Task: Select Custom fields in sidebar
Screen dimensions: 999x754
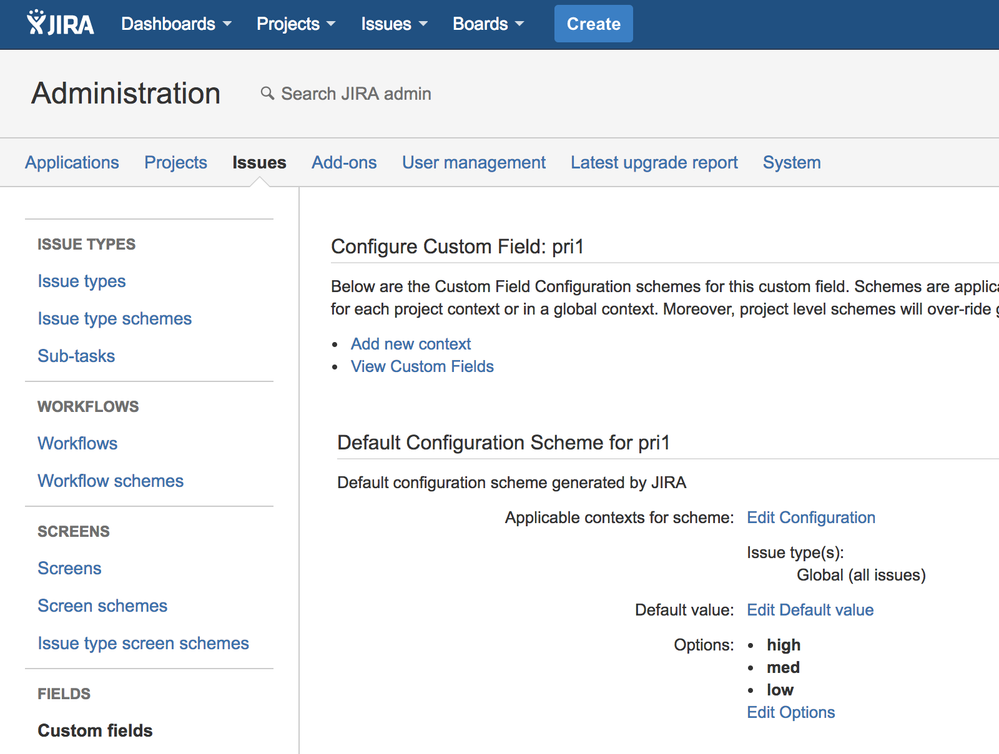Action: coord(95,730)
